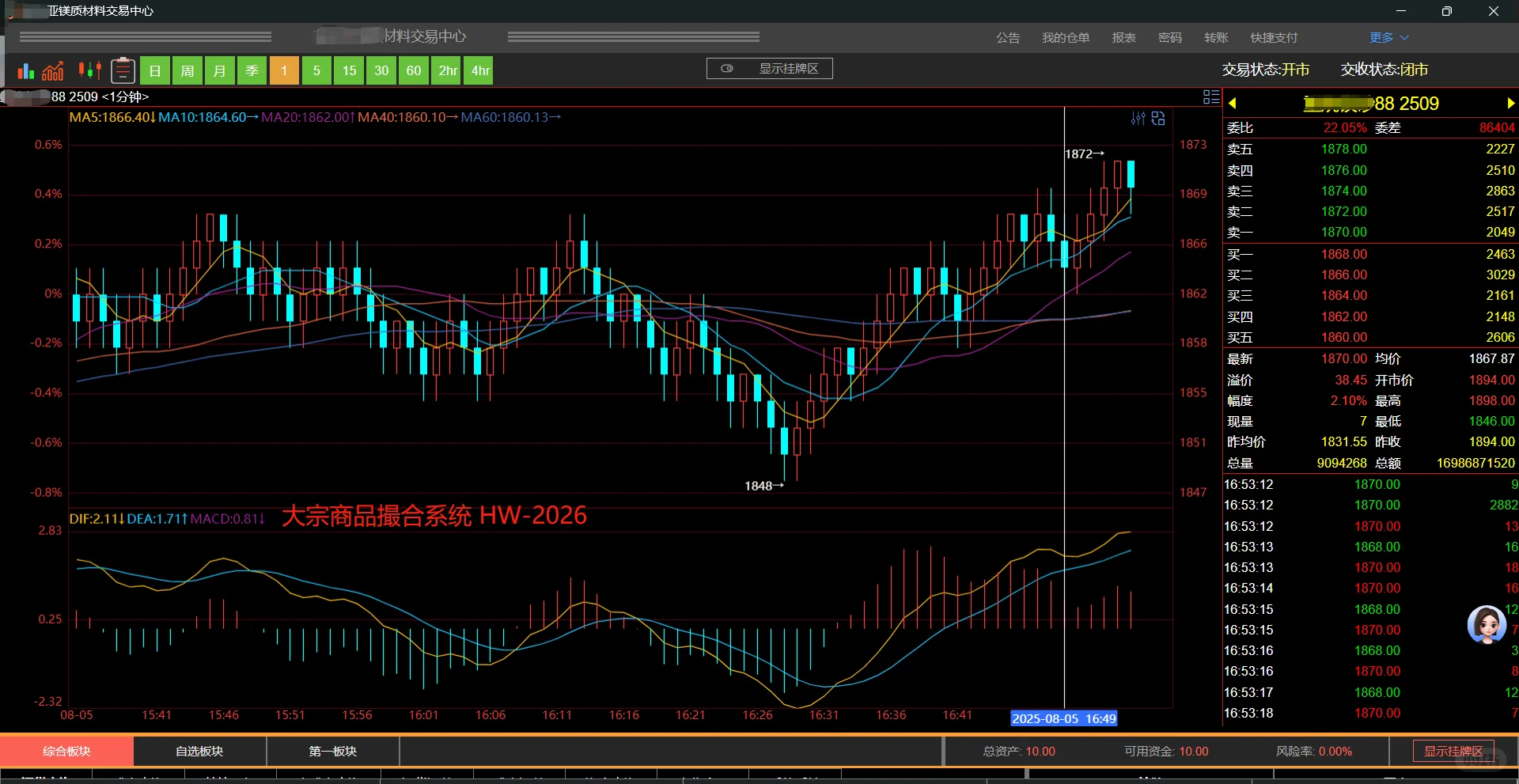This screenshot has height=784, width=1519.
Task: Click the MA60:1860.13 indicator label
Action: pyautogui.click(x=510, y=117)
